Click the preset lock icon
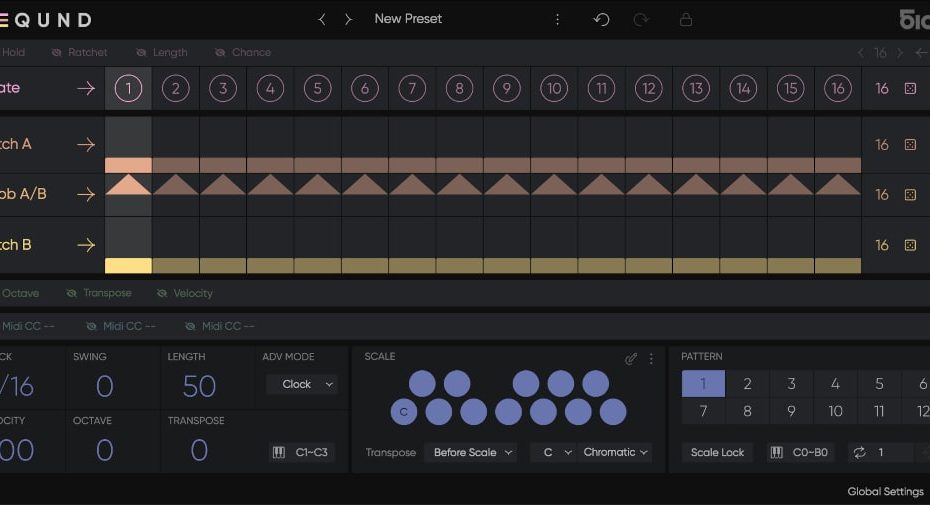 click(685, 19)
